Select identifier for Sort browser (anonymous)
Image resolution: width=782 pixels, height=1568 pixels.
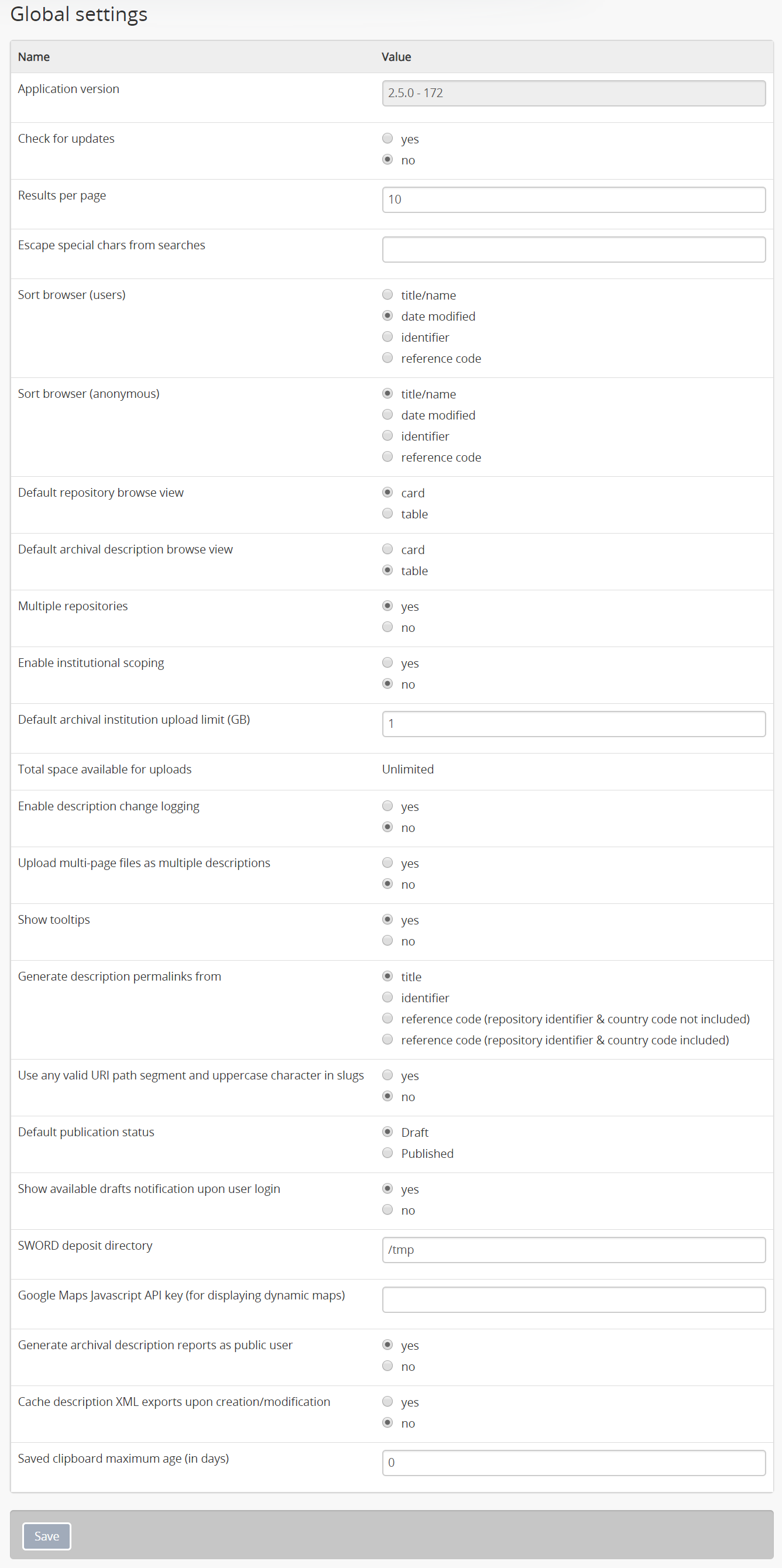tap(387, 436)
